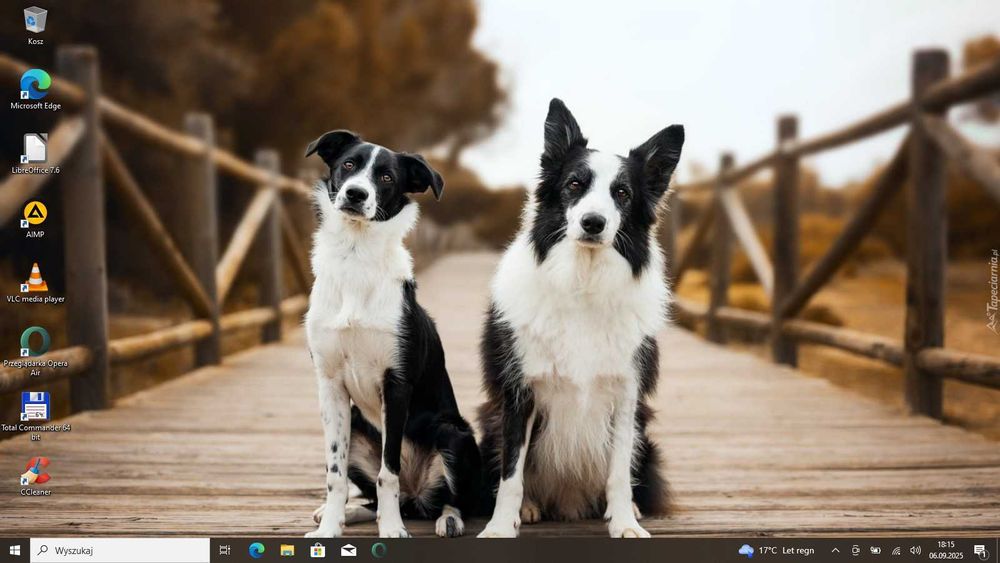Open the notification center icon
Screen dimensions: 1000x563
coord(980,550)
